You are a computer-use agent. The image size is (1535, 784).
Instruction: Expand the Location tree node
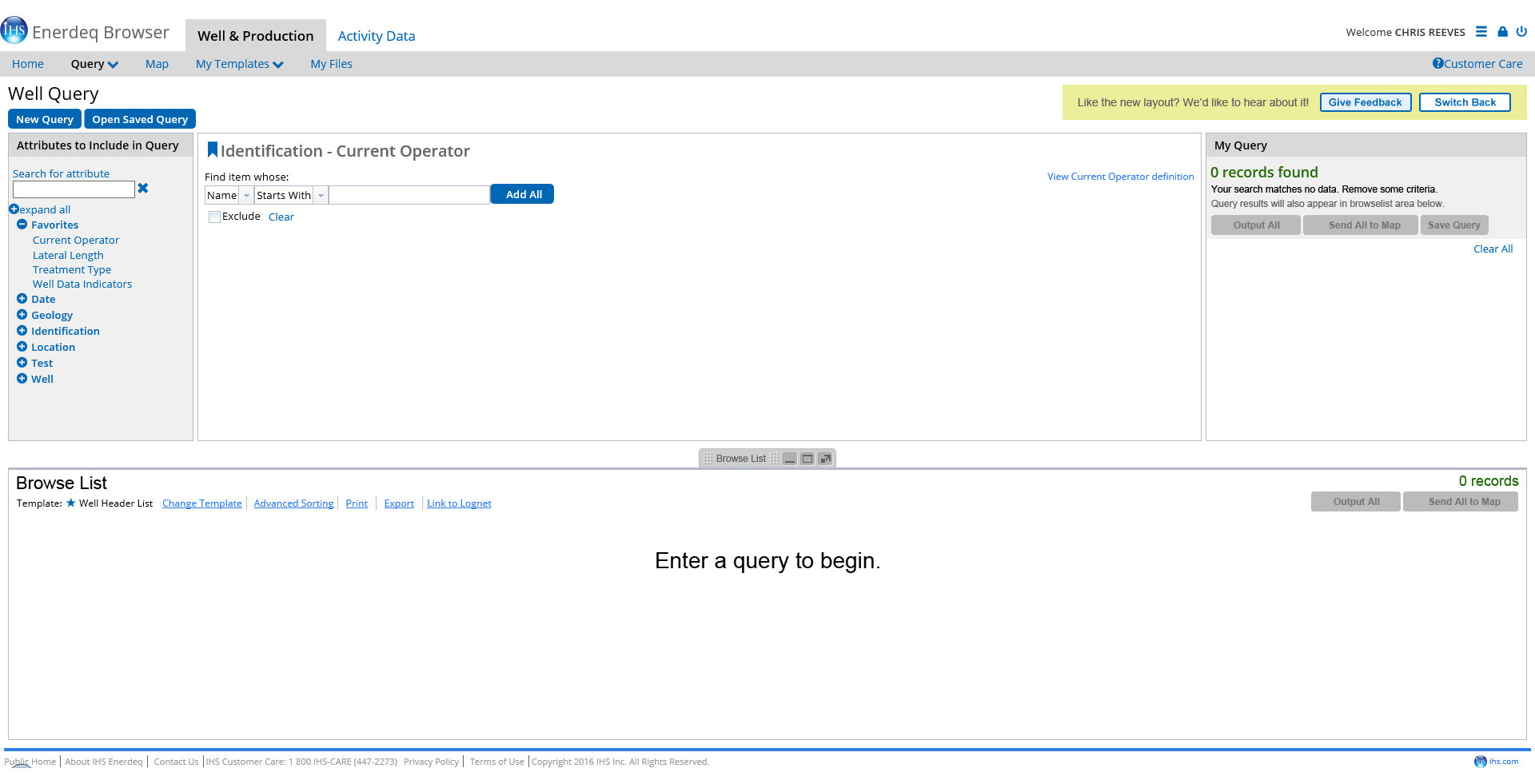[x=22, y=347]
